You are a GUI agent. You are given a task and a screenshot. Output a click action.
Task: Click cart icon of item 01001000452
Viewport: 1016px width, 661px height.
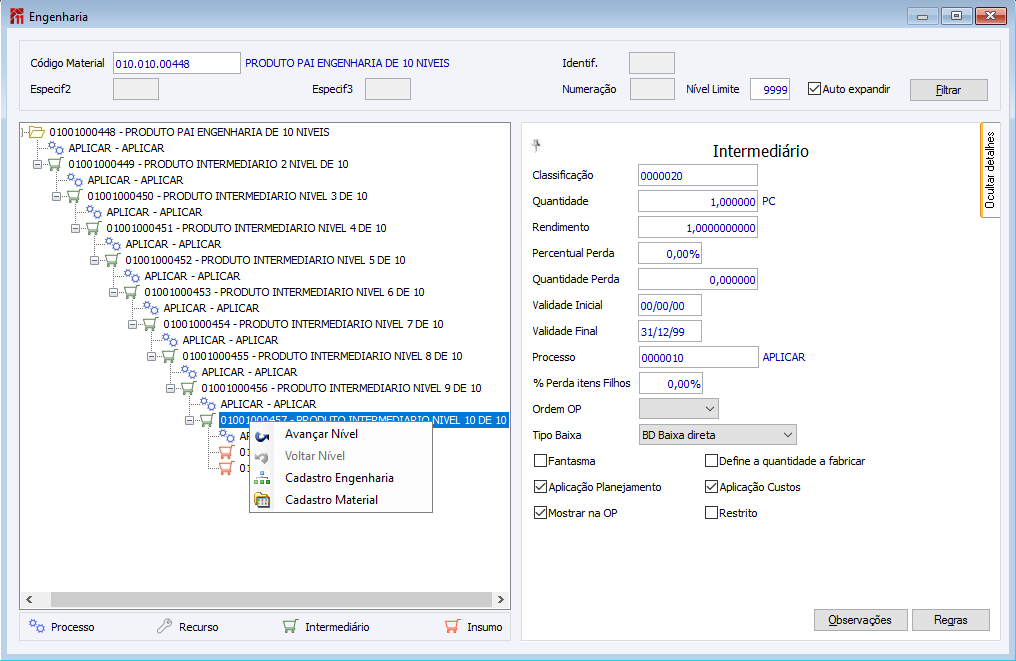click(113, 260)
